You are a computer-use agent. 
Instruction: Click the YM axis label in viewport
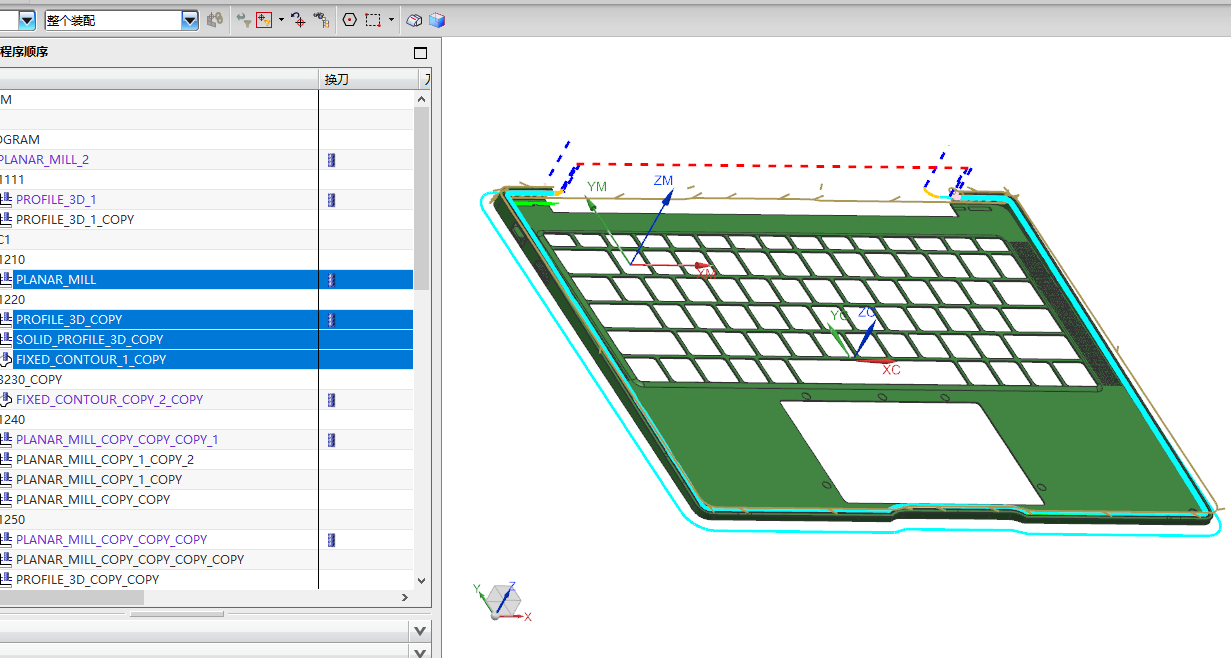[597, 187]
